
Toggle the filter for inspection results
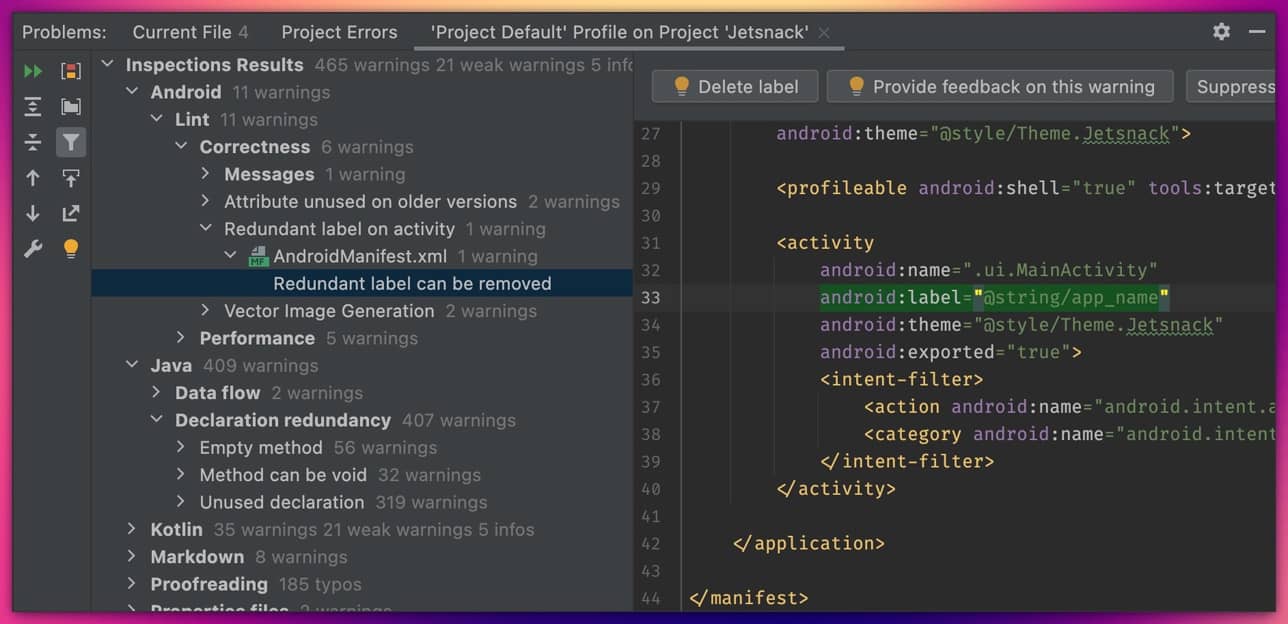(71, 142)
